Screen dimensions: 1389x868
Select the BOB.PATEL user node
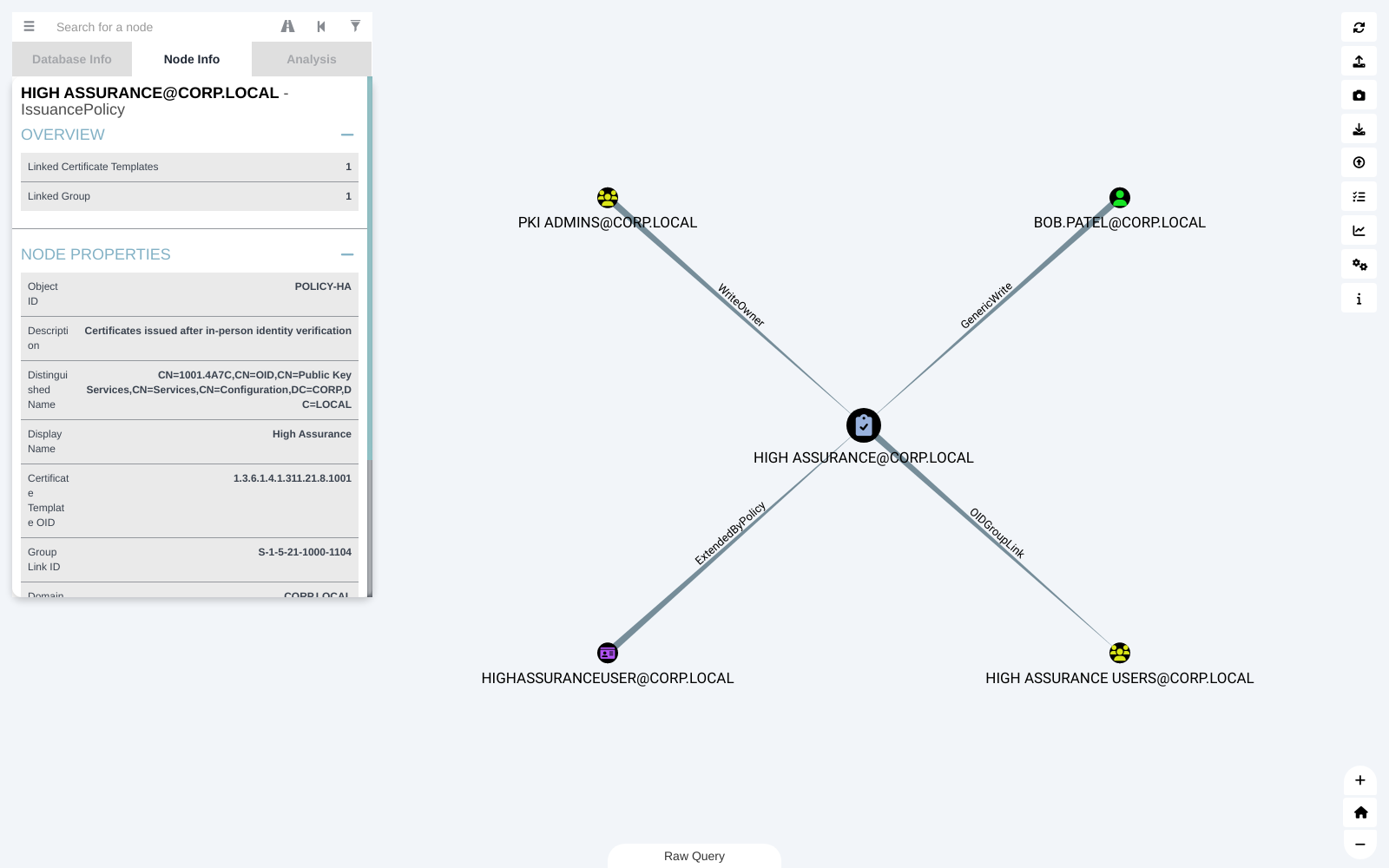coord(1120,198)
